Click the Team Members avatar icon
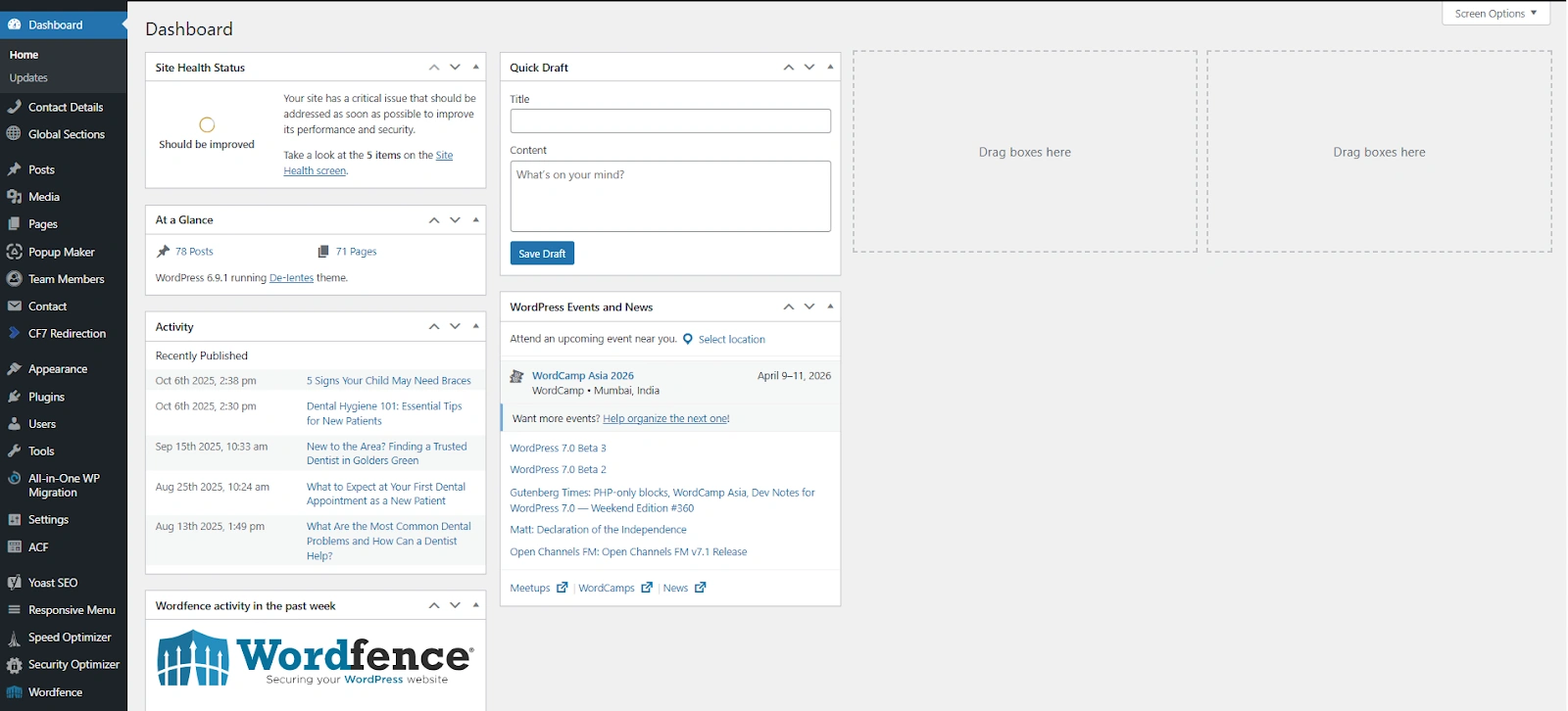This screenshot has width=1568, height=711. click(14, 279)
